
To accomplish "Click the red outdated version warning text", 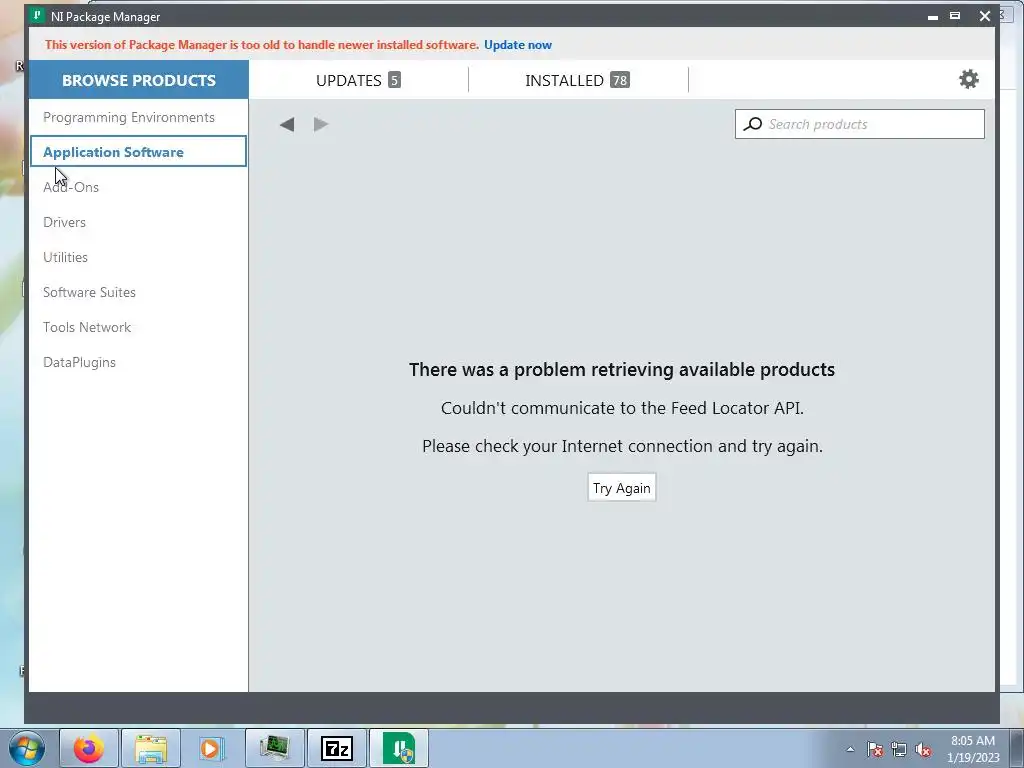I will tap(262, 45).
